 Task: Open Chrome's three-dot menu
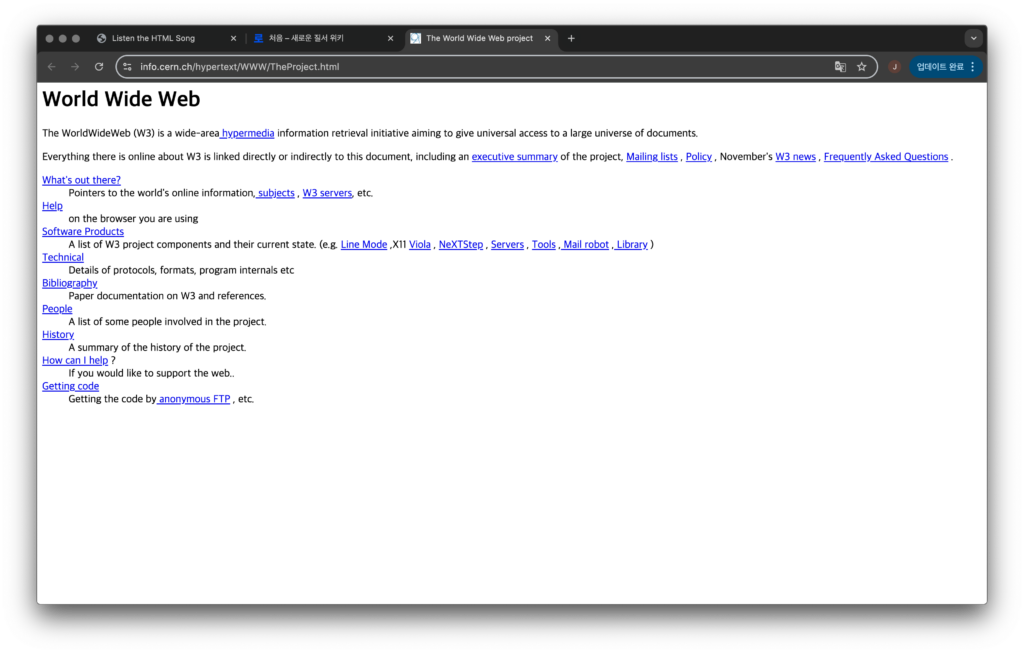[x=972, y=67]
